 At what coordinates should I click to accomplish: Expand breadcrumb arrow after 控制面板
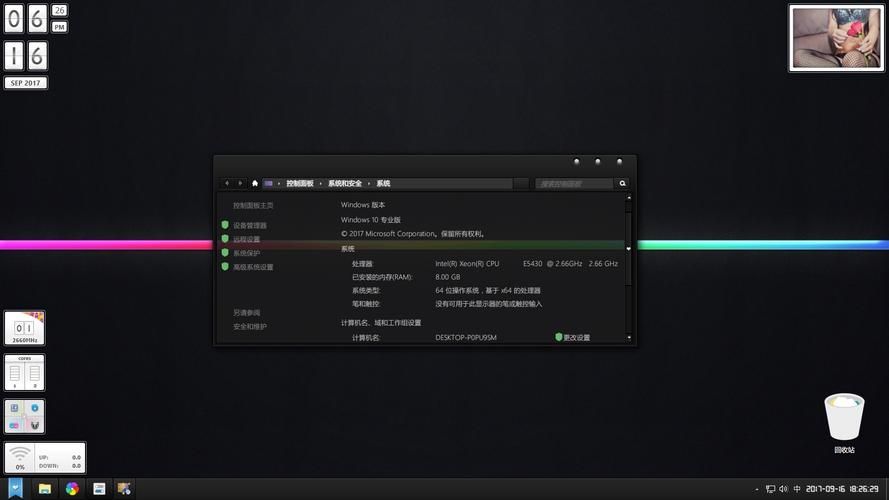point(321,184)
